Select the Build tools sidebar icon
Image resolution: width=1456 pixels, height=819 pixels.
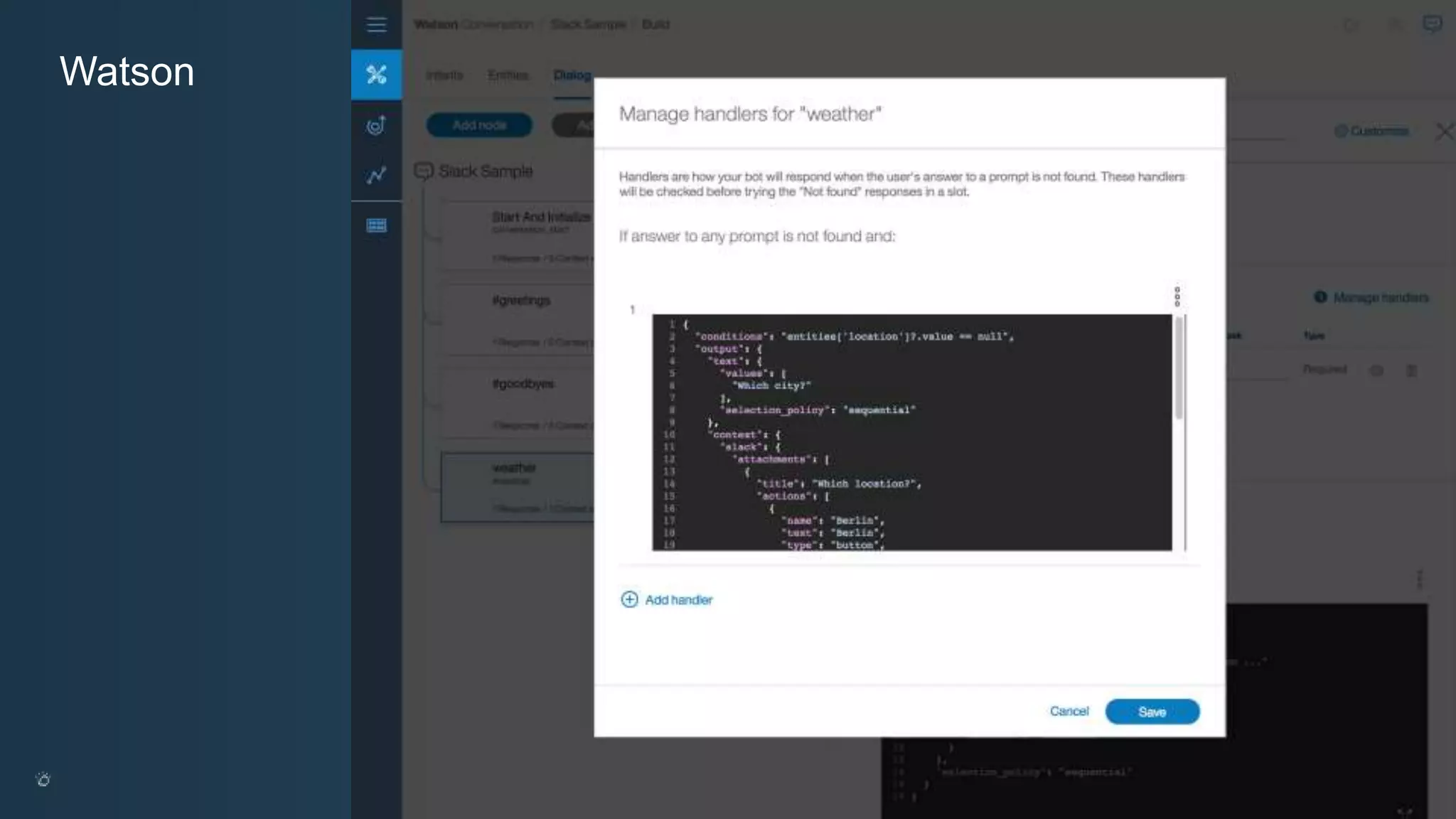[x=376, y=74]
